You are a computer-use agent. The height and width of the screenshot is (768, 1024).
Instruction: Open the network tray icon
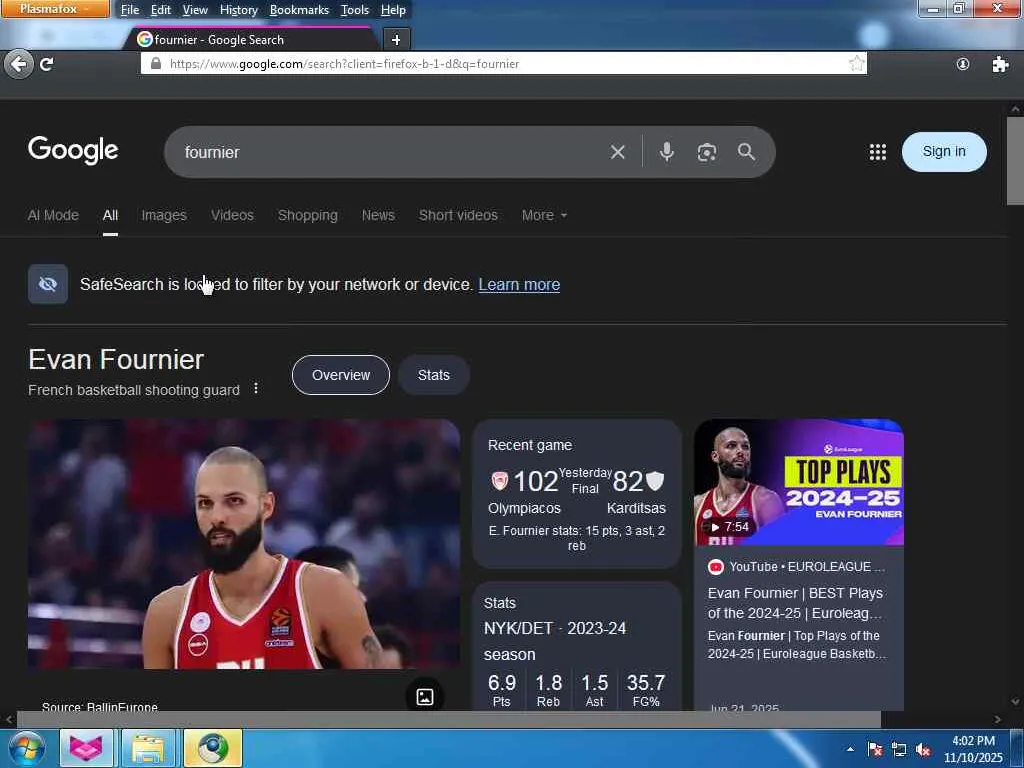coord(899,750)
